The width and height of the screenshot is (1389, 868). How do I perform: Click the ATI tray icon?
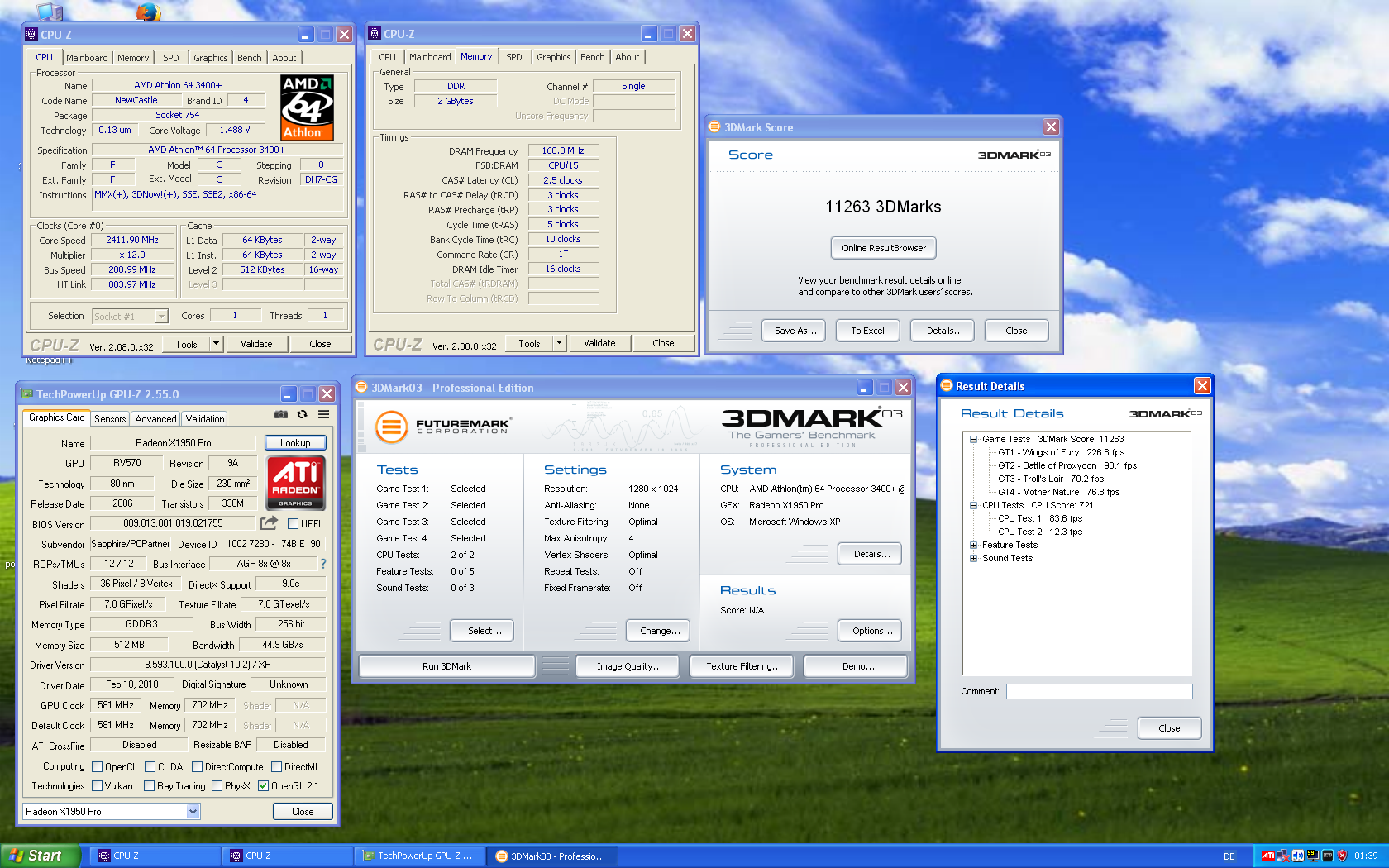coord(1267,856)
